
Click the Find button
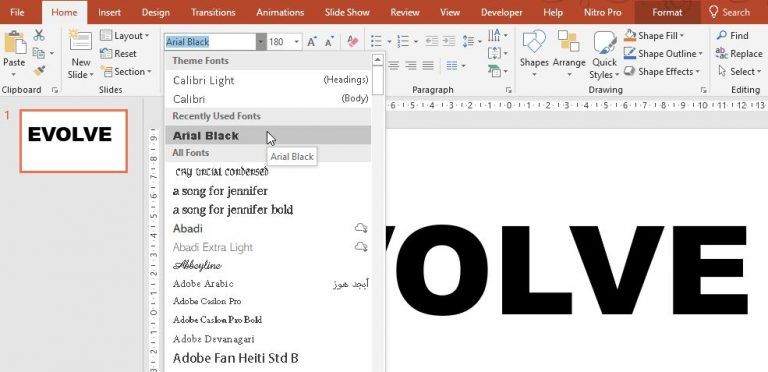tap(733, 36)
